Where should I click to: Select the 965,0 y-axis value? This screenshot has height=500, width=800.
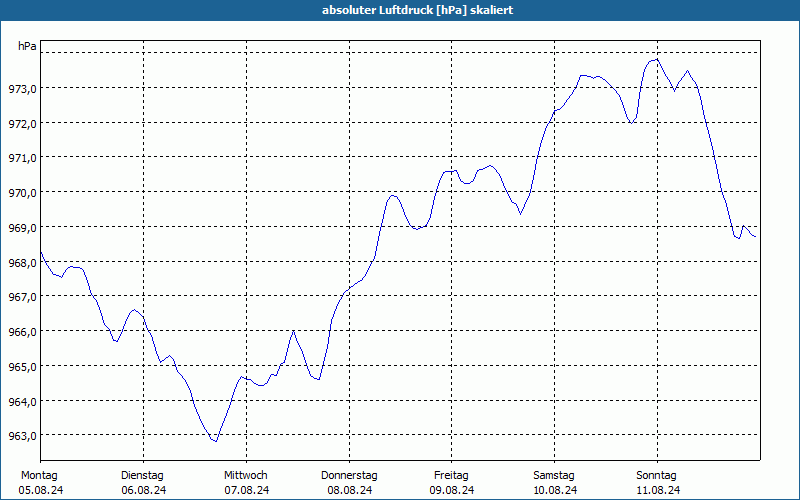[22, 367]
